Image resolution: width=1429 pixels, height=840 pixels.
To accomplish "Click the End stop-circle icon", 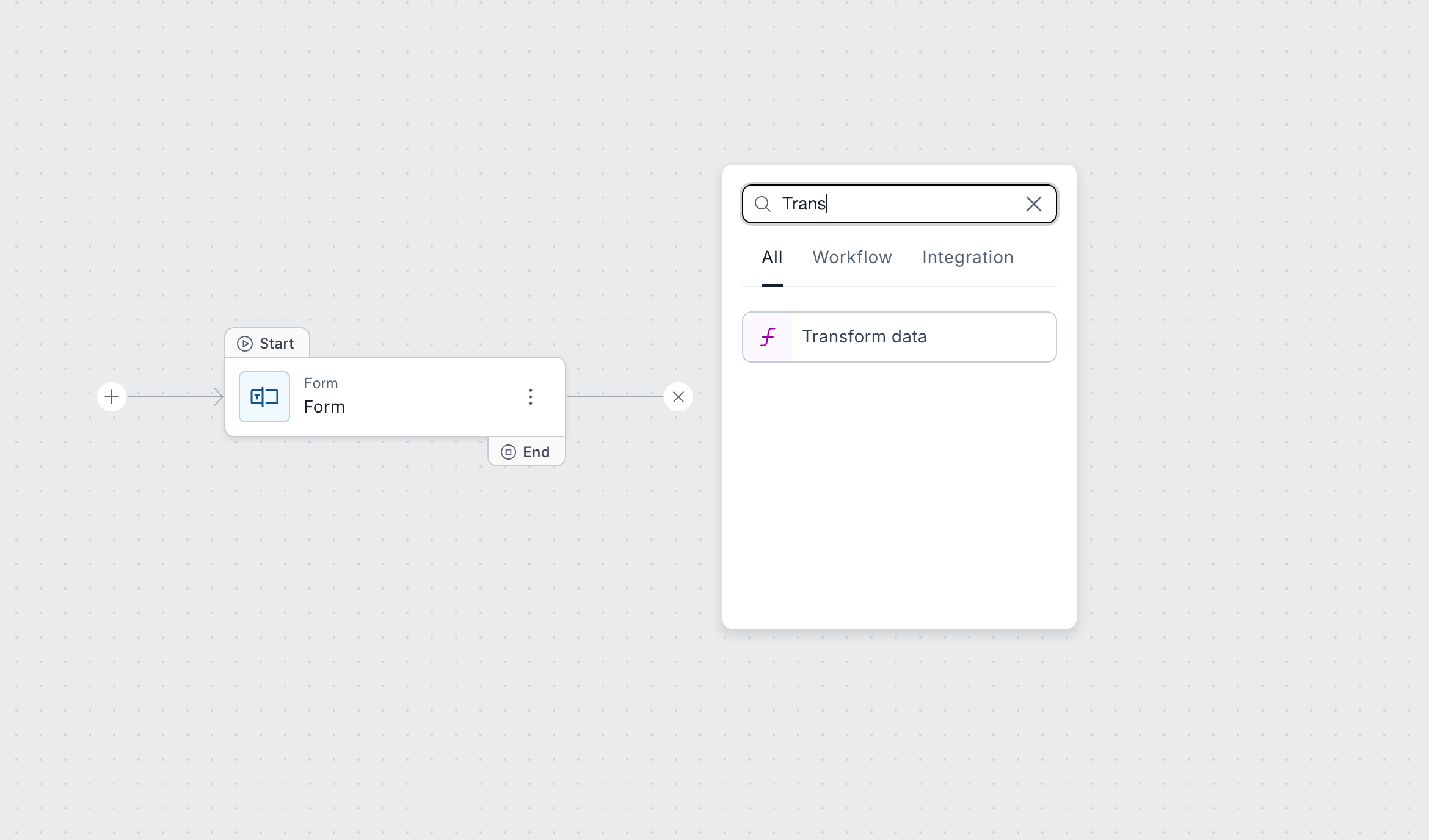I will coord(508,452).
